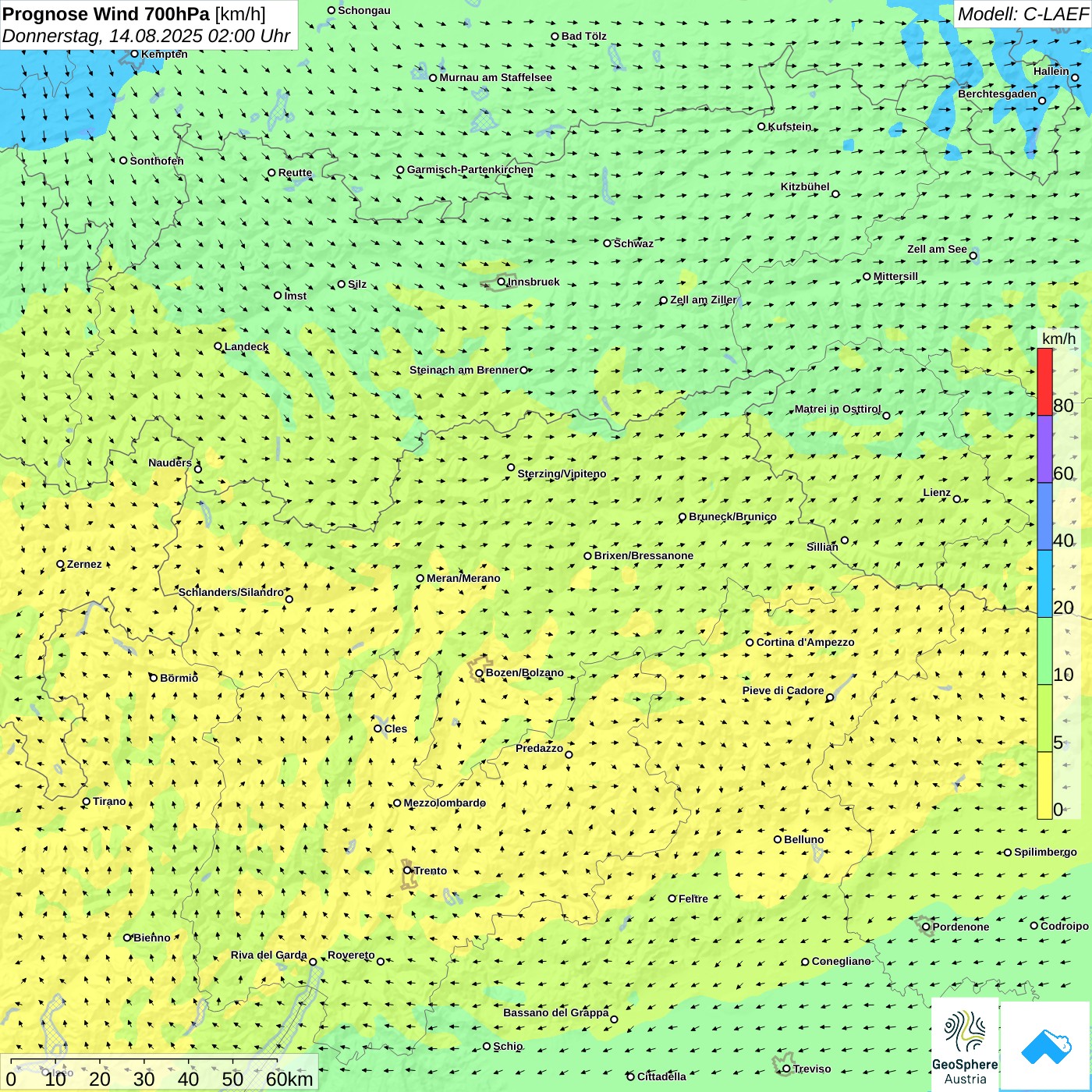The width and height of the screenshot is (1092, 1092).
Task: Click the Imst label
Action: point(295,296)
